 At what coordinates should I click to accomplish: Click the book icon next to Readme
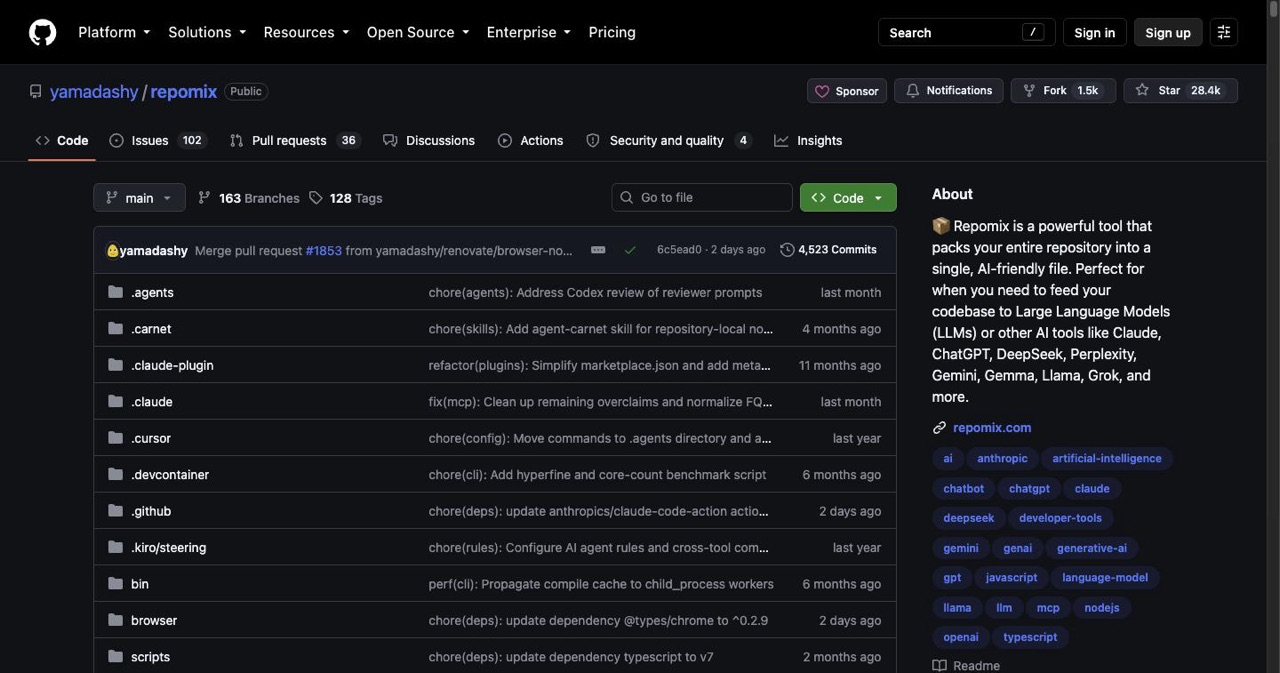pos(939,666)
